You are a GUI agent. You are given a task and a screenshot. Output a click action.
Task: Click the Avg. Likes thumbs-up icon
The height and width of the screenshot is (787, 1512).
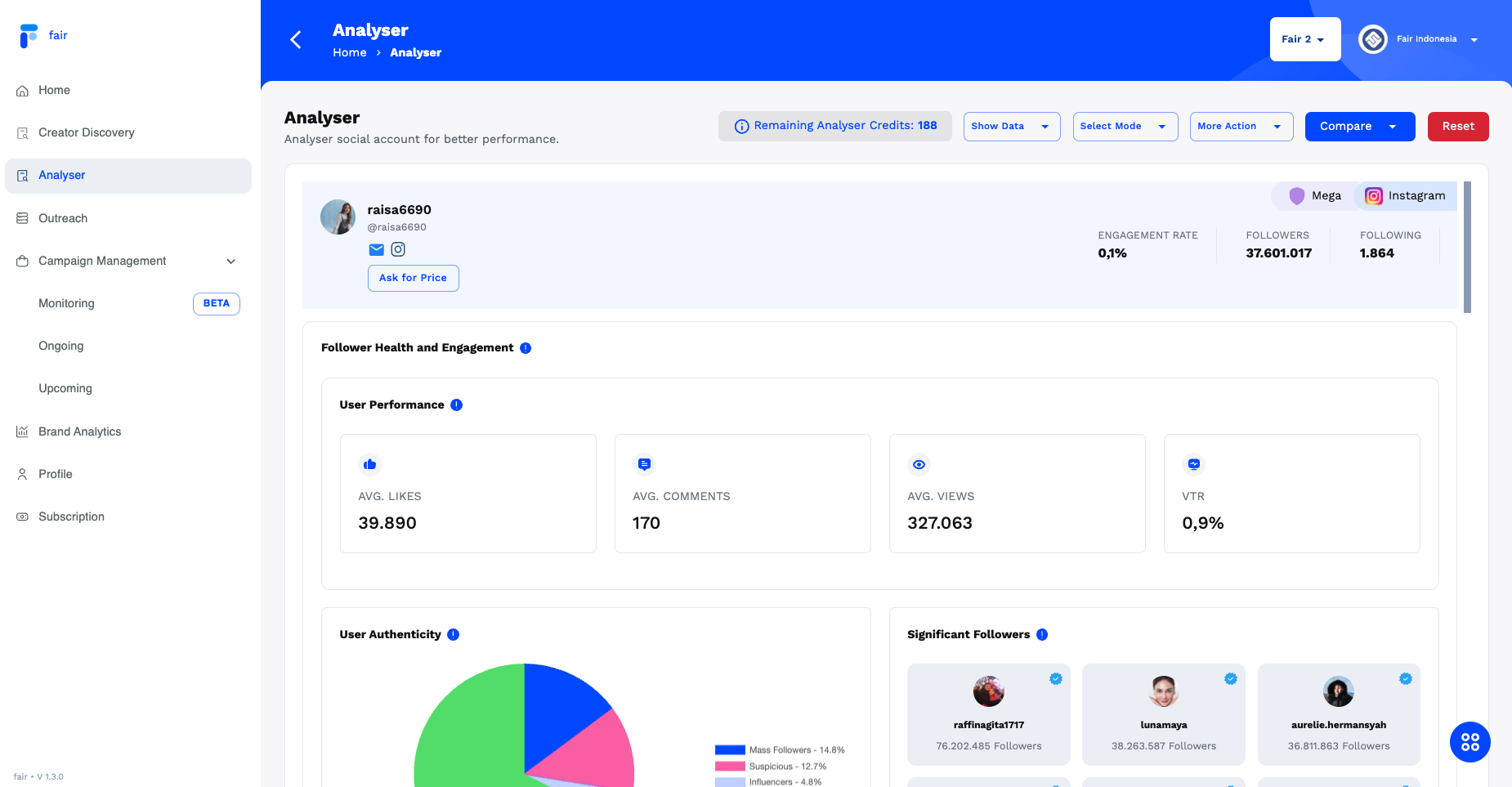coord(369,464)
